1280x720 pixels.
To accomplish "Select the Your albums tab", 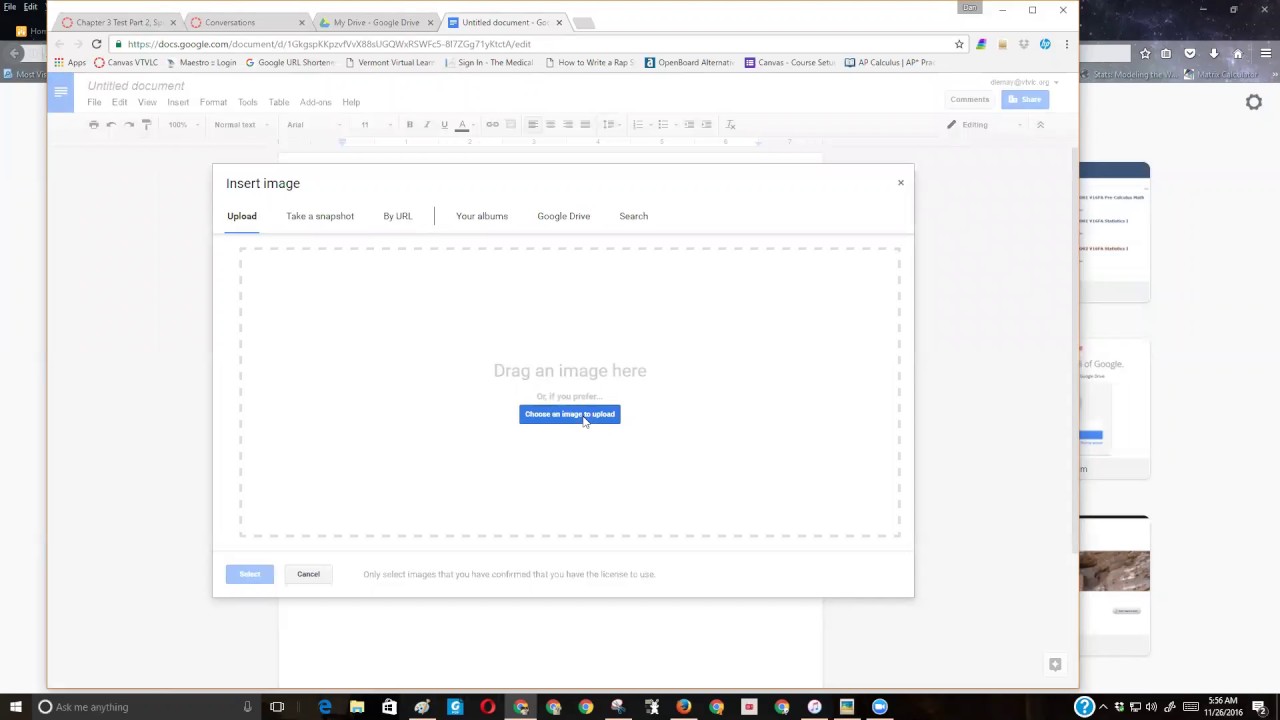I will pos(482,216).
